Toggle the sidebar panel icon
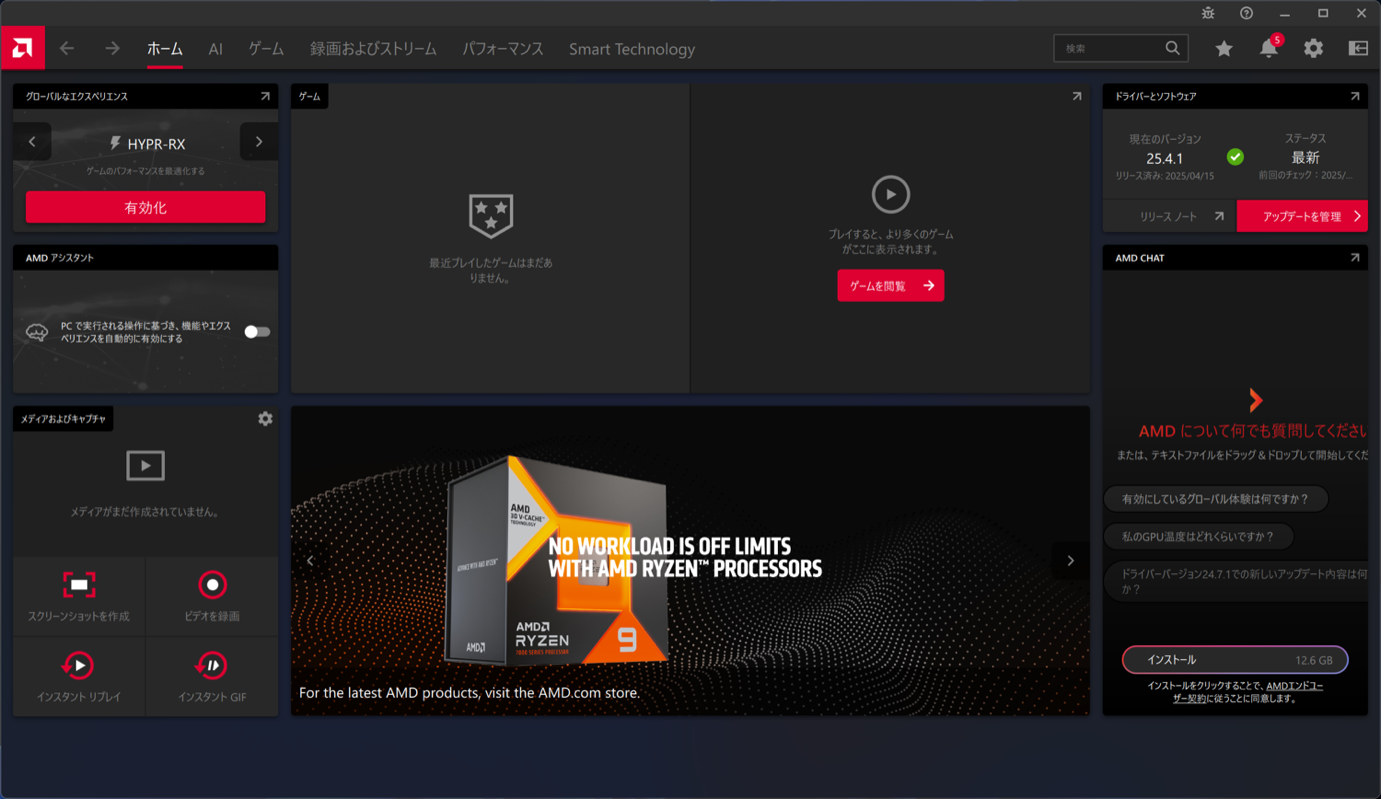Viewport: 1381px width, 799px height. point(1358,48)
